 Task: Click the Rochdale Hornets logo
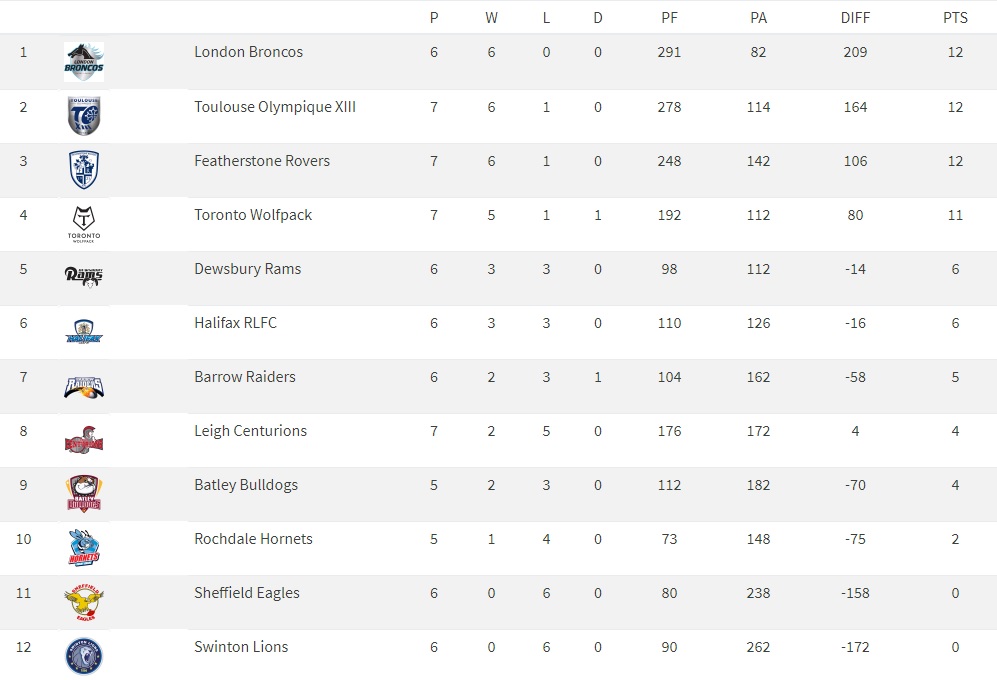click(84, 548)
